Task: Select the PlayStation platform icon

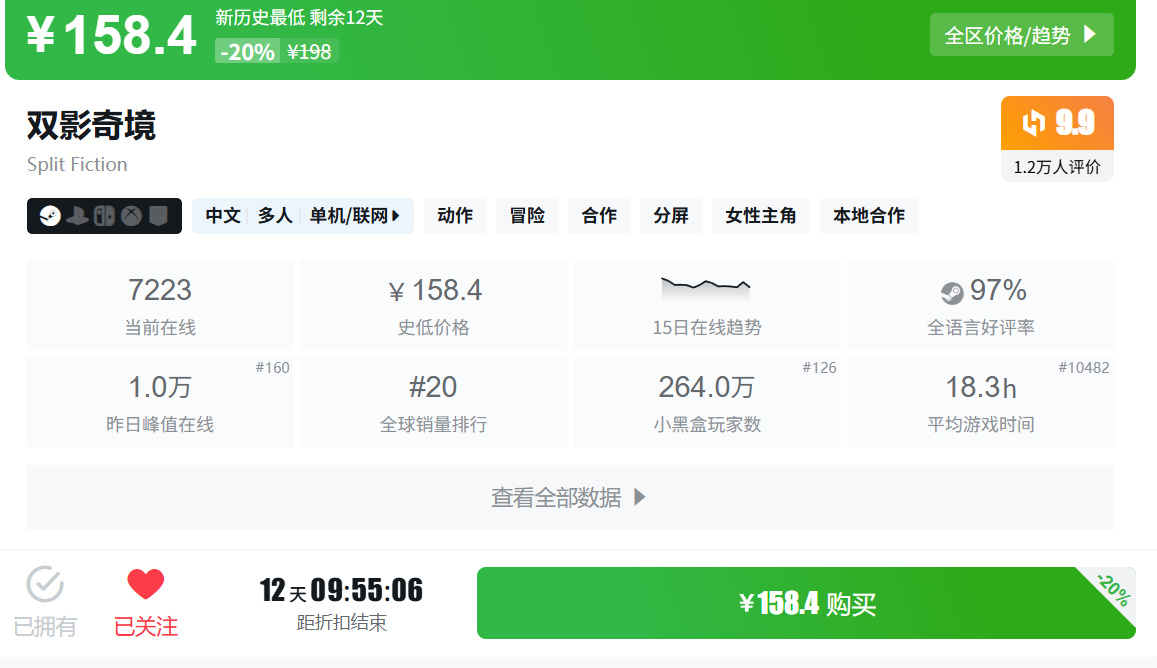Action: [x=77, y=216]
